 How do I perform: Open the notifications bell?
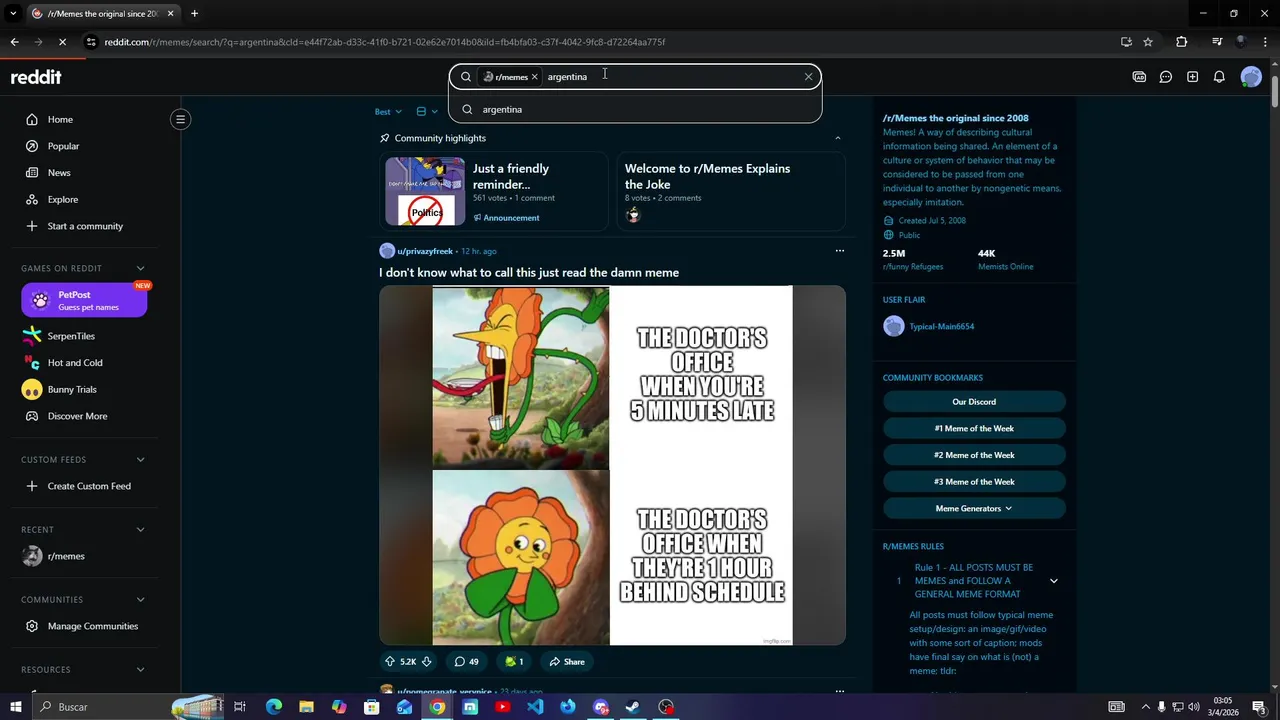1219,77
